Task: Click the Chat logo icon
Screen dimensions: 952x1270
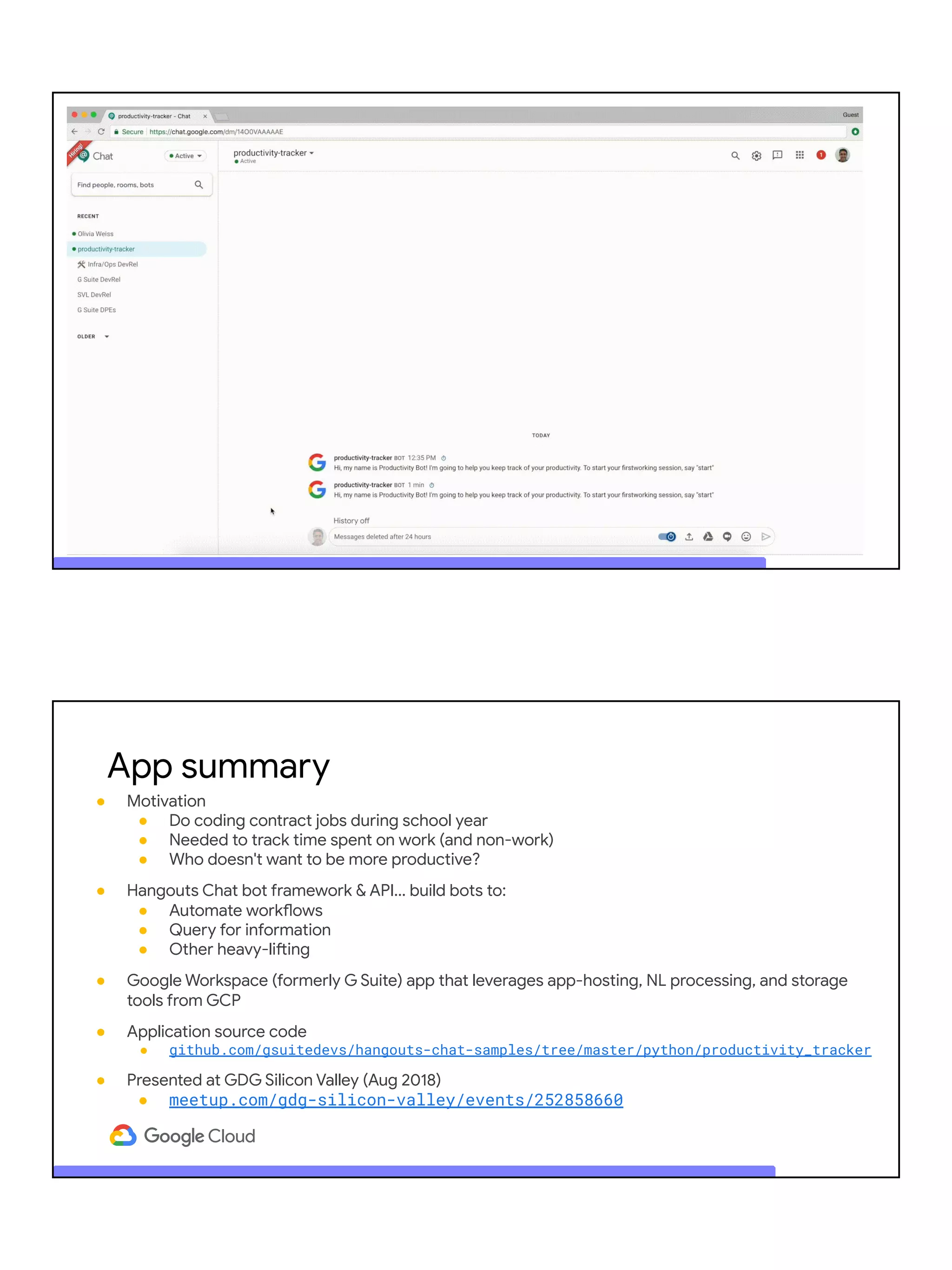Action: point(83,155)
